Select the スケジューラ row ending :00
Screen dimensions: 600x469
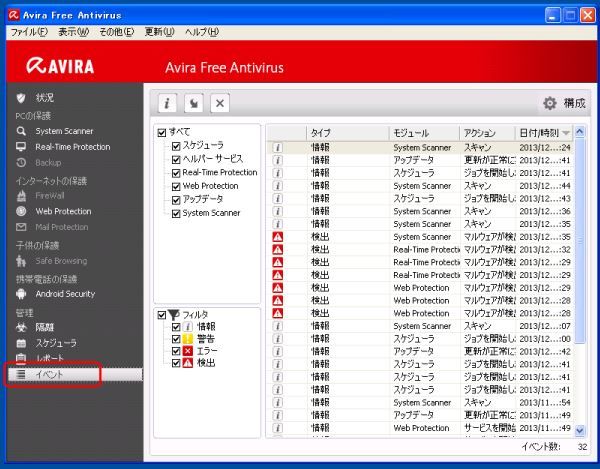(x=419, y=339)
